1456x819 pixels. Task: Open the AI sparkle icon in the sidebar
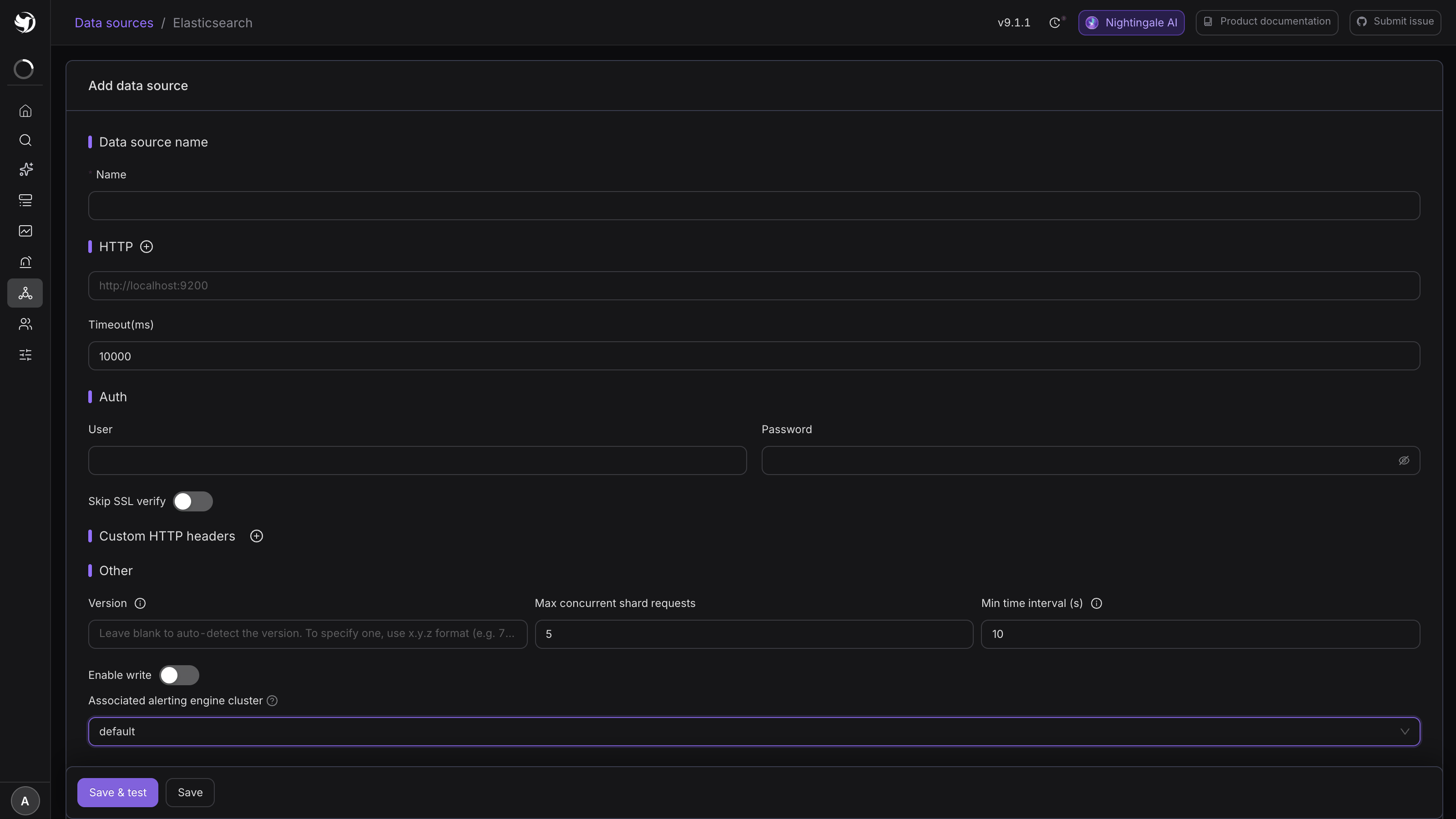click(x=25, y=170)
